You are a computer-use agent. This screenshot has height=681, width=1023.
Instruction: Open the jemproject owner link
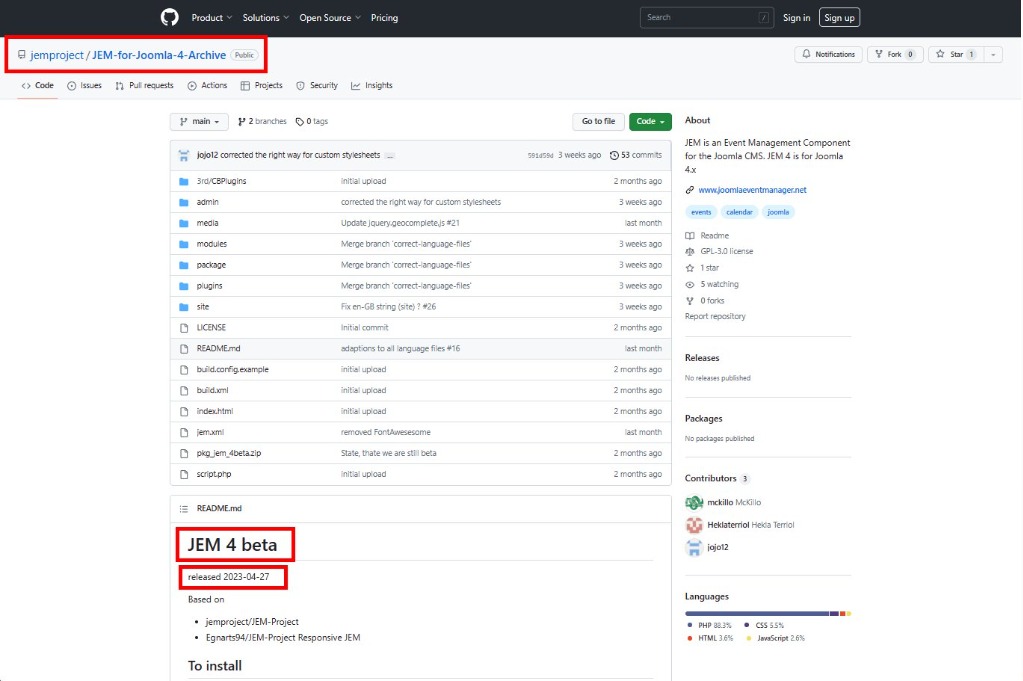pos(57,55)
